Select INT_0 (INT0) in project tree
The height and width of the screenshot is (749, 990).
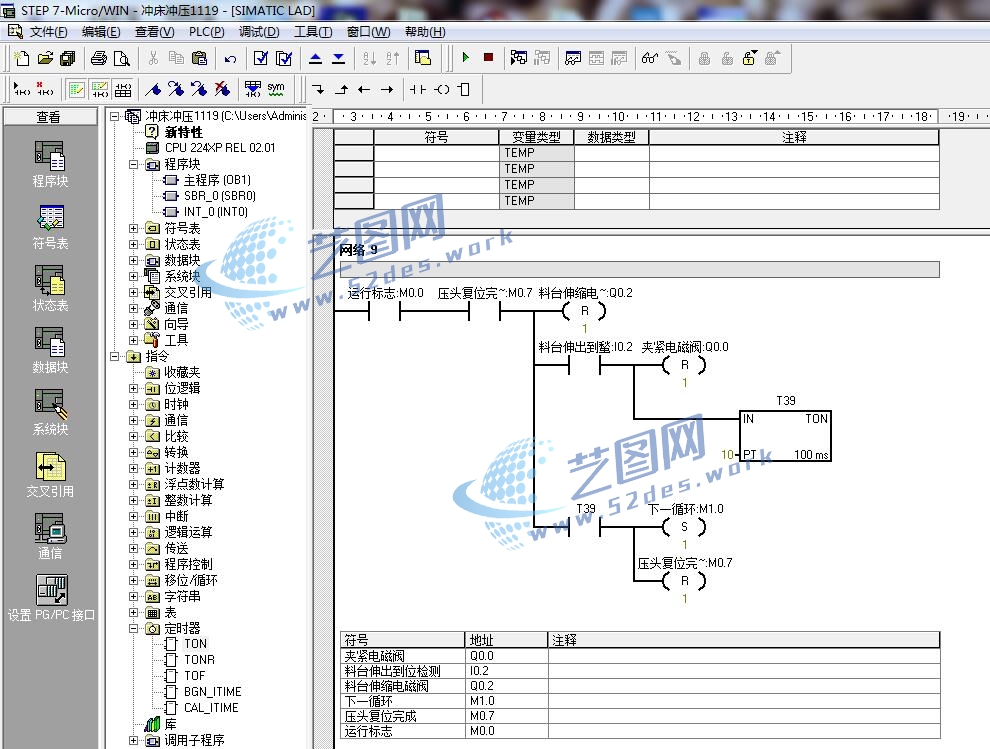[x=215, y=212]
